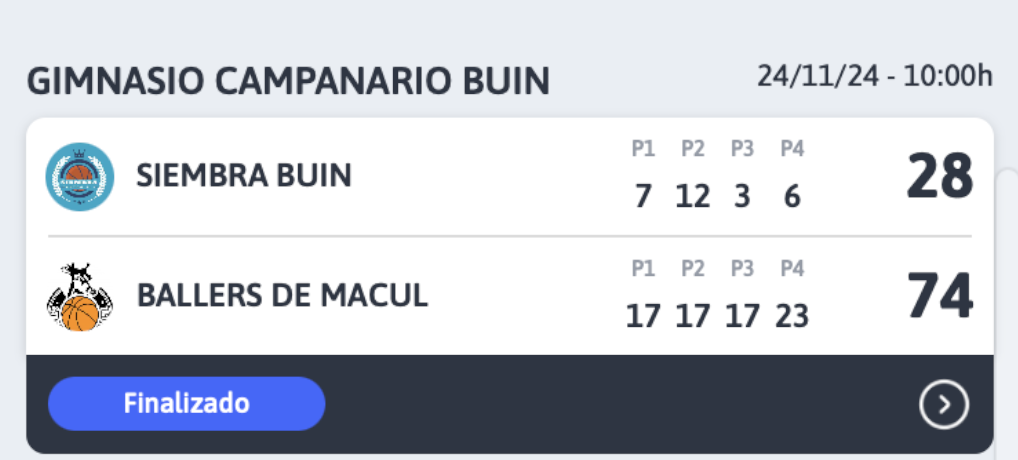This screenshot has width=1018, height=460.
Task: Click Ballers de Macul's P1 score of 17
Action: [643, 316]
